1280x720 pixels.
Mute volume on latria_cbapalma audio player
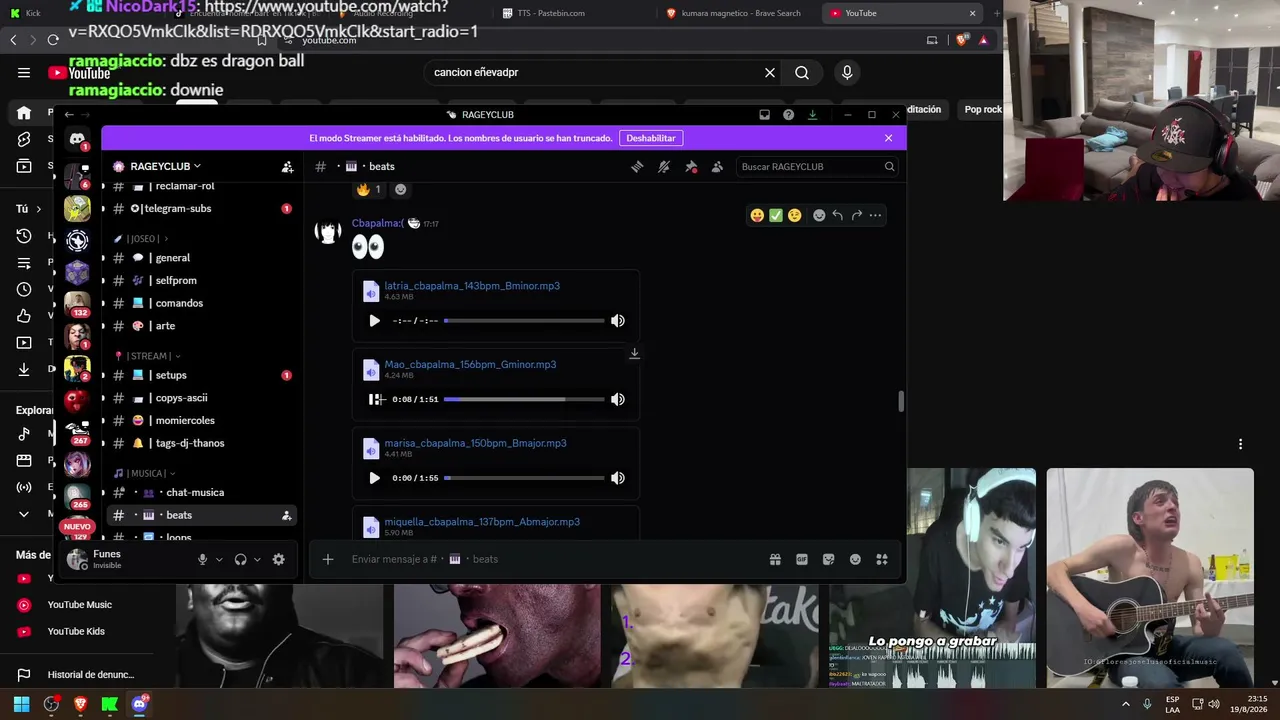tap(618, 321)
